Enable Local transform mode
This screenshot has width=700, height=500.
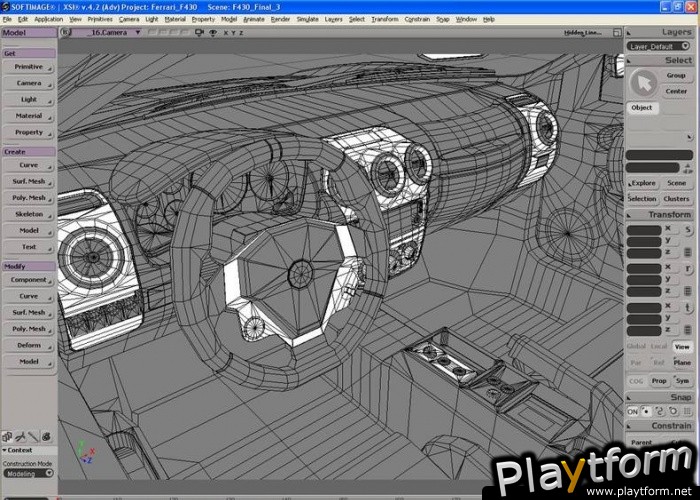(659, 346)
